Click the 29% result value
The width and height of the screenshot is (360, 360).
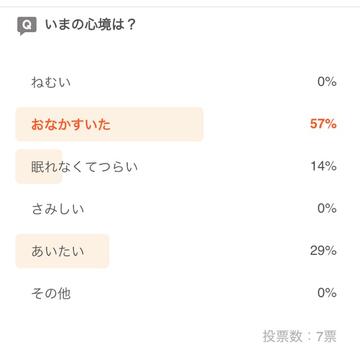(x=323, y=251)
